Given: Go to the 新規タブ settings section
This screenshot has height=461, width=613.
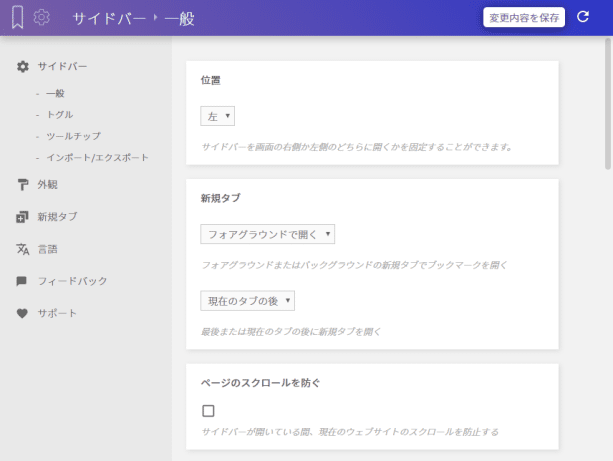Looking at the screenshot, I should pos(57,217).
